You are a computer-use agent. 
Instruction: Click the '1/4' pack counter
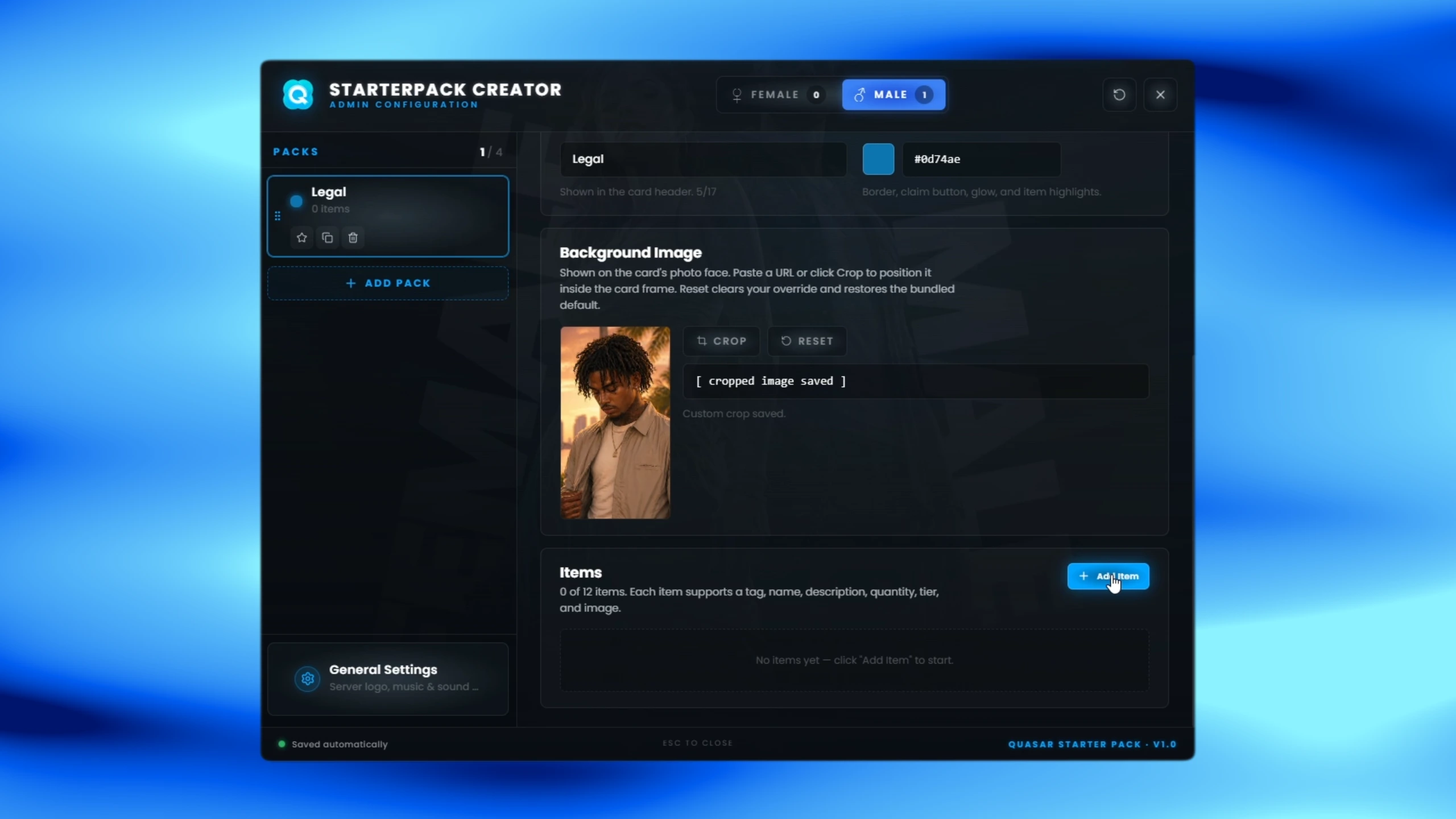(x=491, y=152)
